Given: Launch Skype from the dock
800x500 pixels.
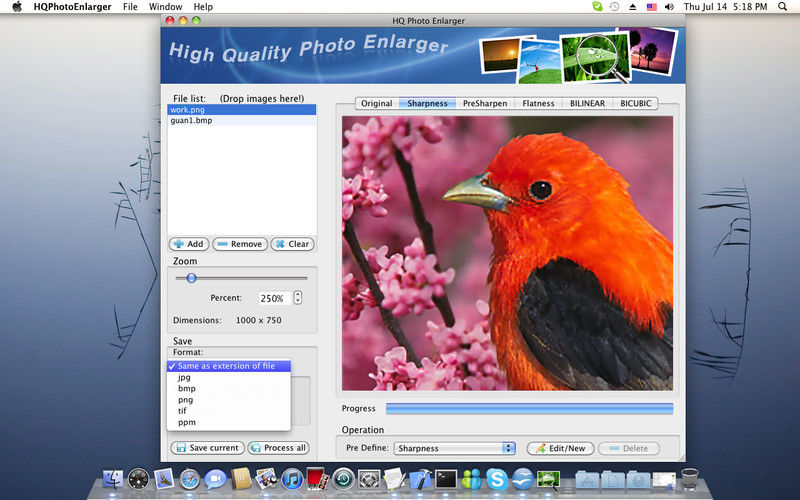Looking at the screenshot, I should [x=497, y=480].
